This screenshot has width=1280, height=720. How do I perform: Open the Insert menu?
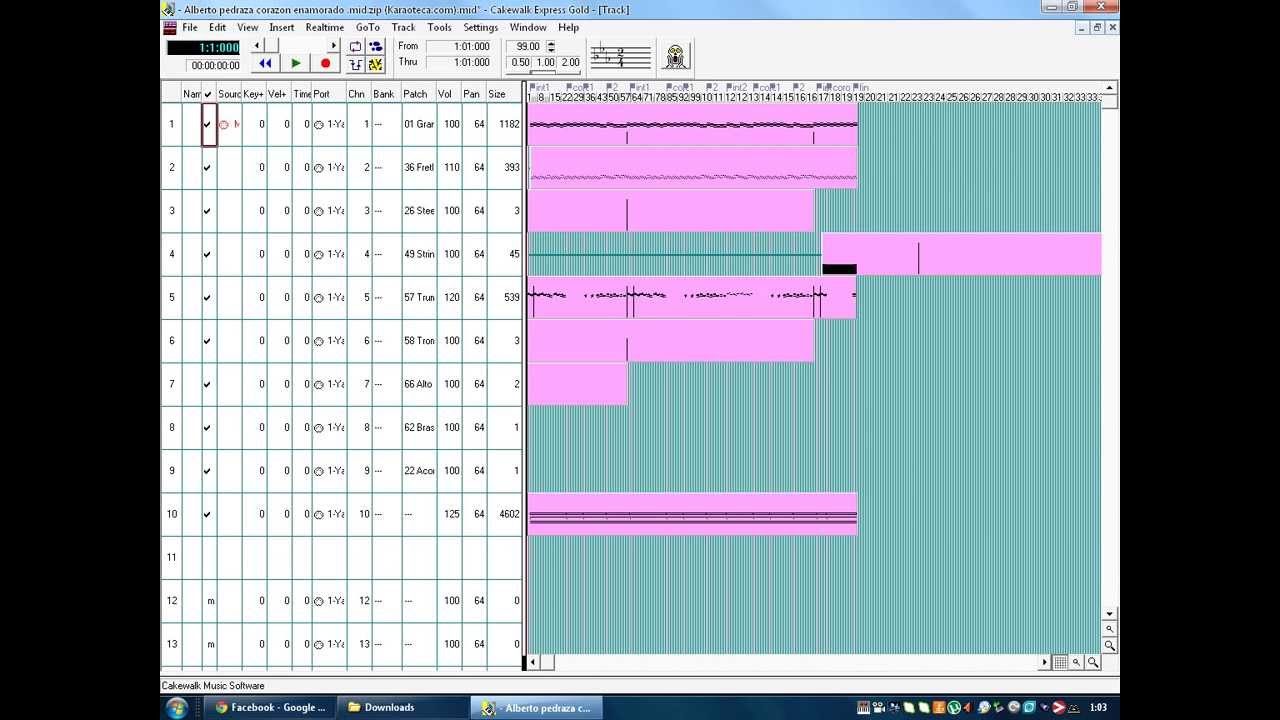pyautogui.click(x=282, y=27)
